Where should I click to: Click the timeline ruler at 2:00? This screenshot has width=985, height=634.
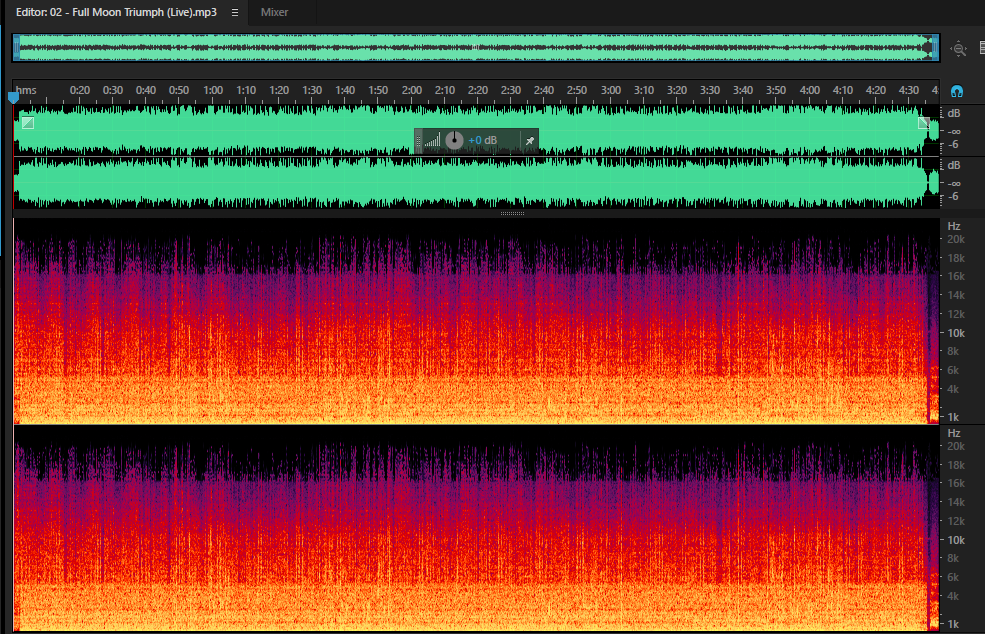[411, 90]
